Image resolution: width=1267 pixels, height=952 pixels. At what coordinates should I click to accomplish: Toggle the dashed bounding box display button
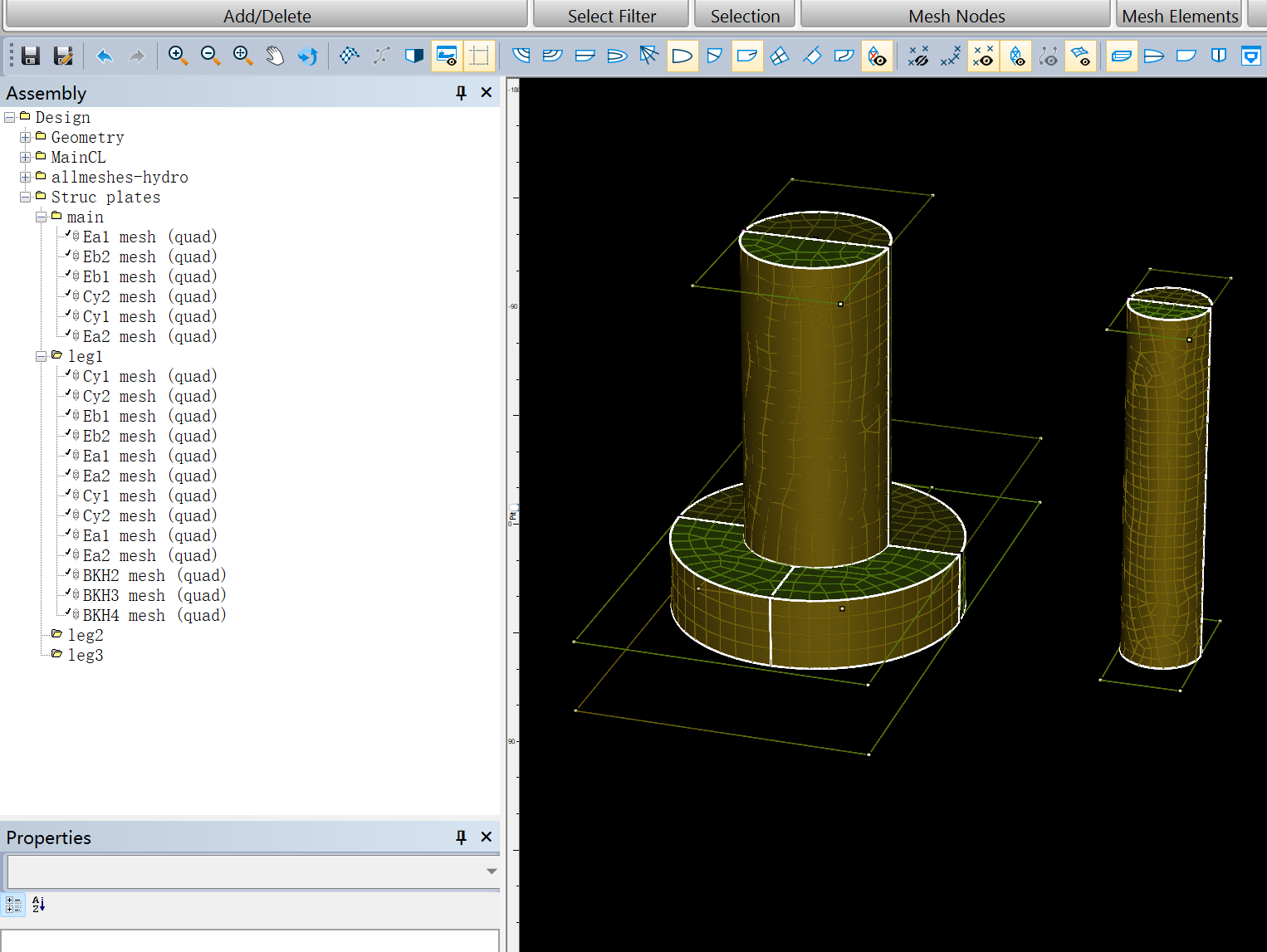(x=479, y=56)
